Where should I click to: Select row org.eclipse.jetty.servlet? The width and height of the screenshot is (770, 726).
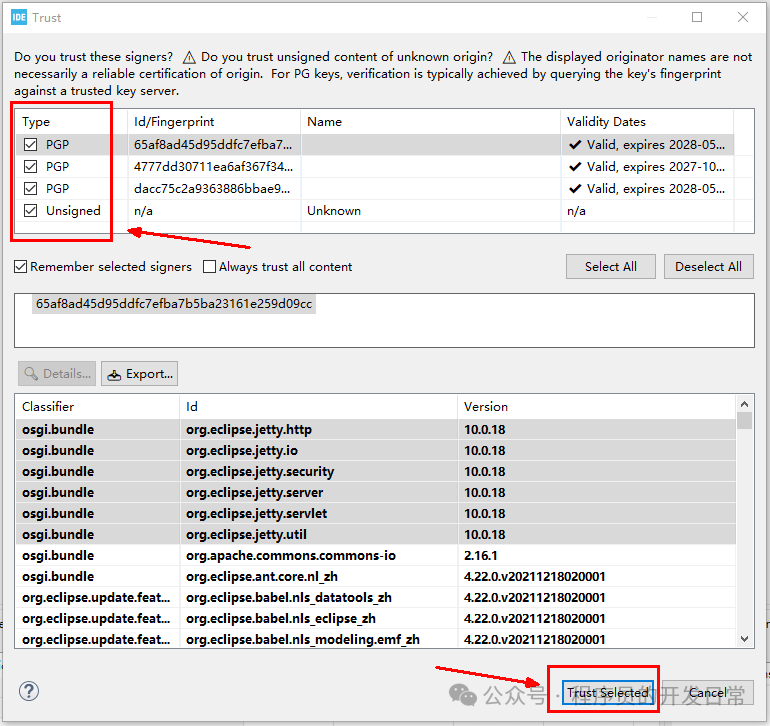pos(376,513)
